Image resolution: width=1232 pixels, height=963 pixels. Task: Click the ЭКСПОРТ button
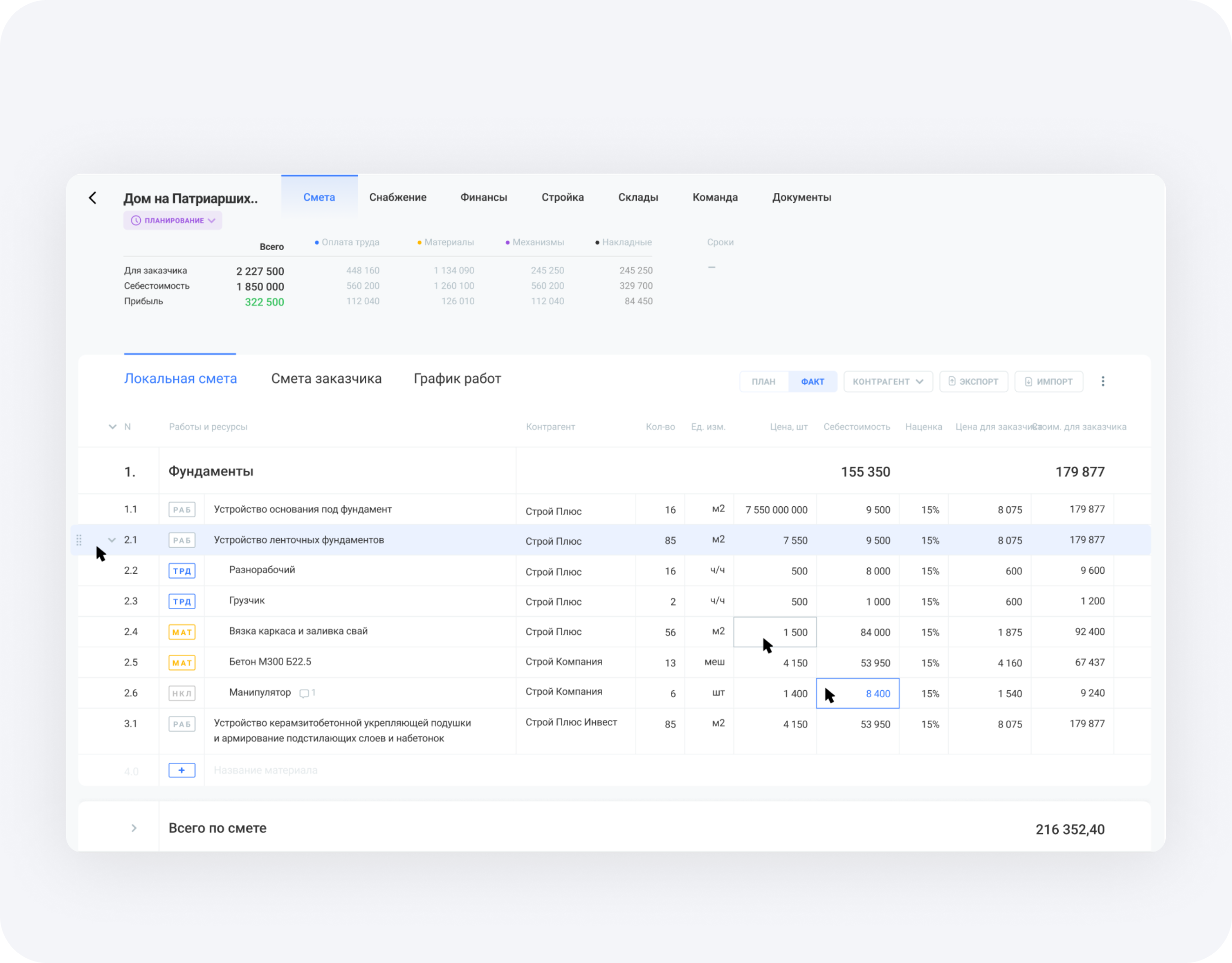click(974, 381)
